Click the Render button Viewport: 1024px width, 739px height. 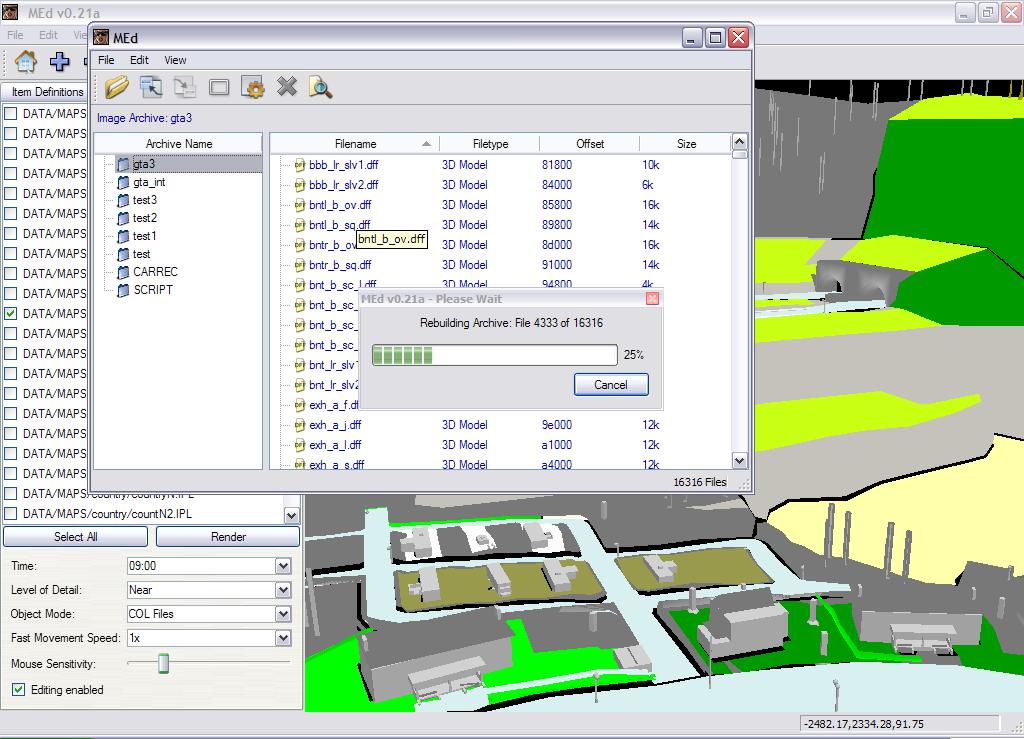(x=228, y=537)
